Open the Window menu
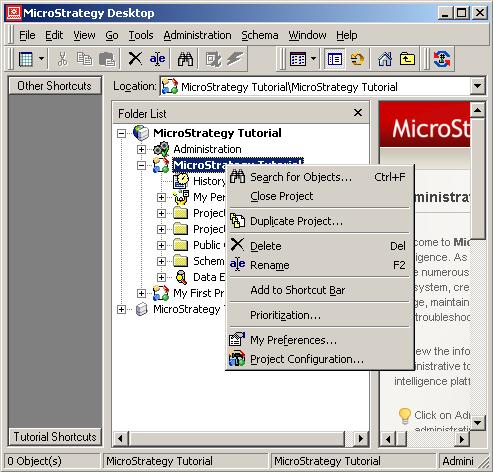 pos(307,35)
